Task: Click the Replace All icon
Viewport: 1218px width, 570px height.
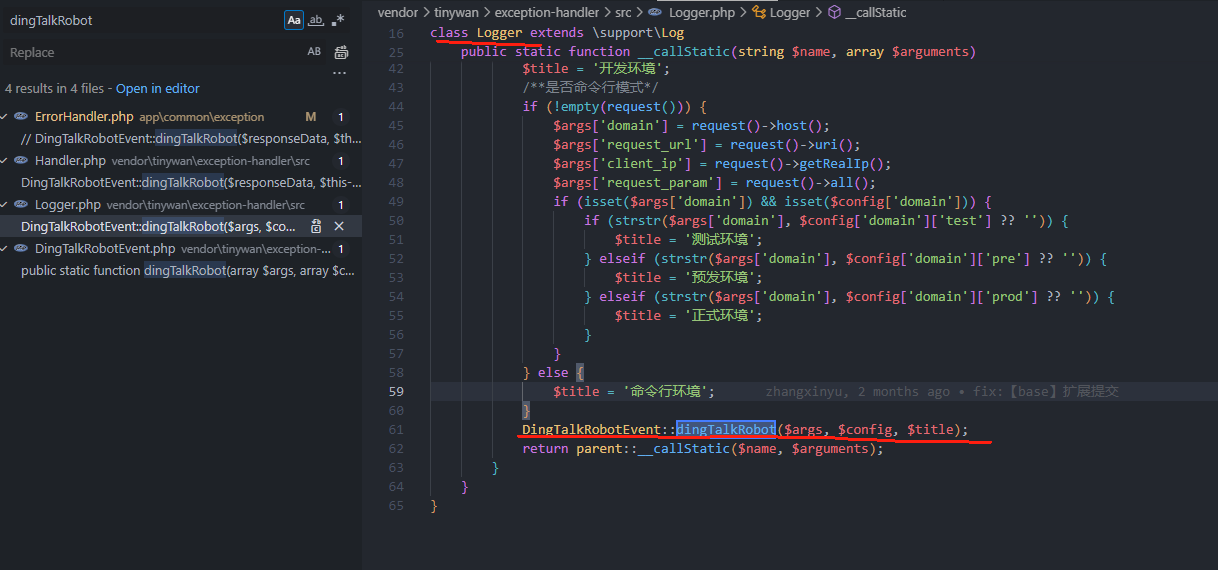Action: point(341,52)
